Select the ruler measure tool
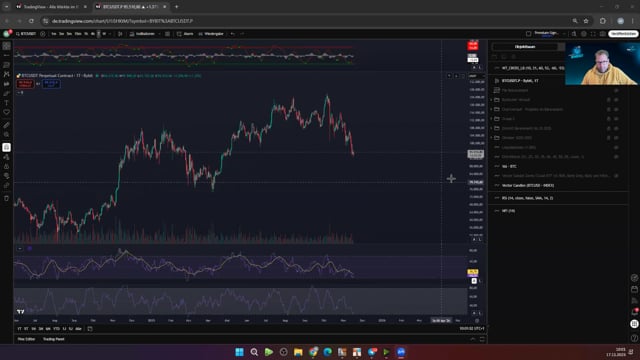Screen dimensions: 640x360 [x=7, y=125]
